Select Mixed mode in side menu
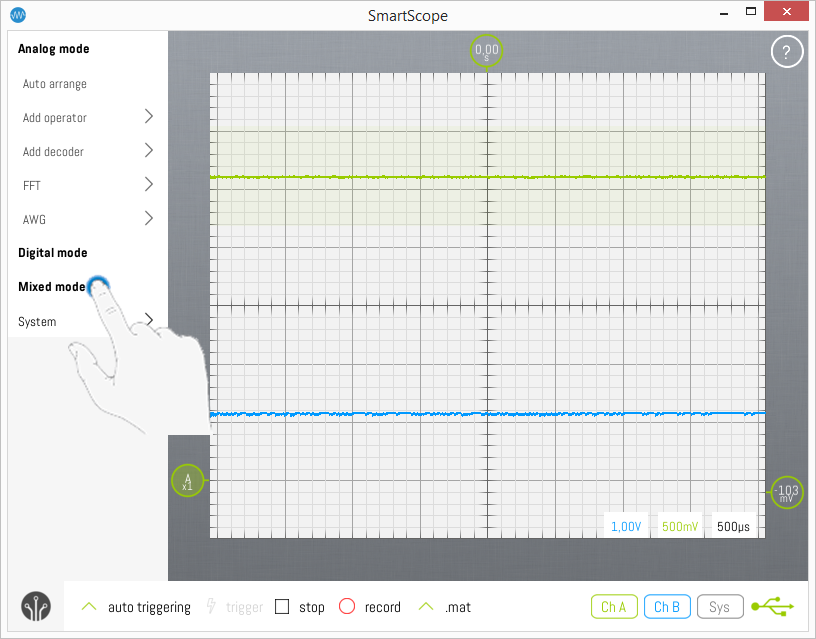This screenshot has height=639, width=816. pos(52,287)
